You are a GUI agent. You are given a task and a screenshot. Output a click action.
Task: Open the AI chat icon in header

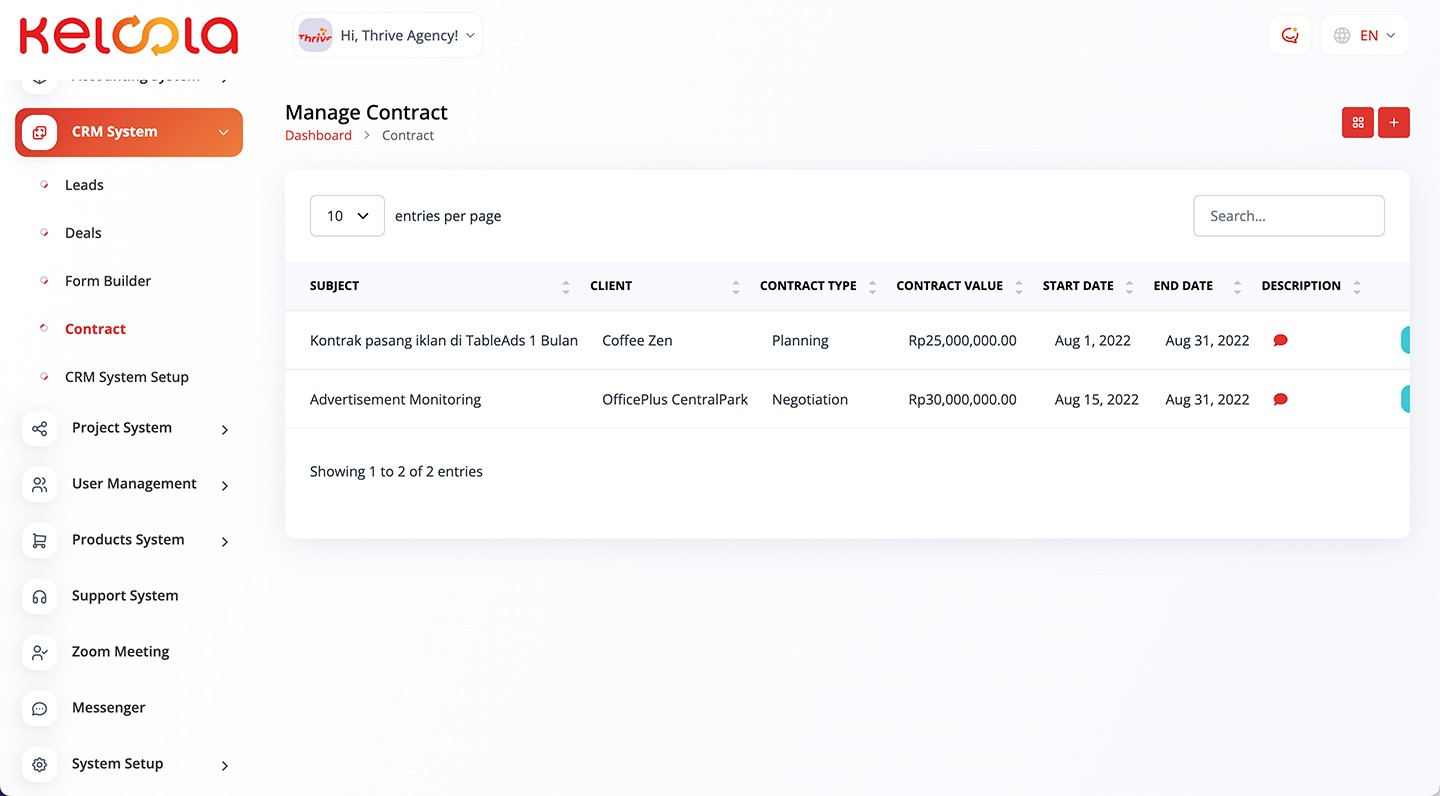(x=1289, y=35)
